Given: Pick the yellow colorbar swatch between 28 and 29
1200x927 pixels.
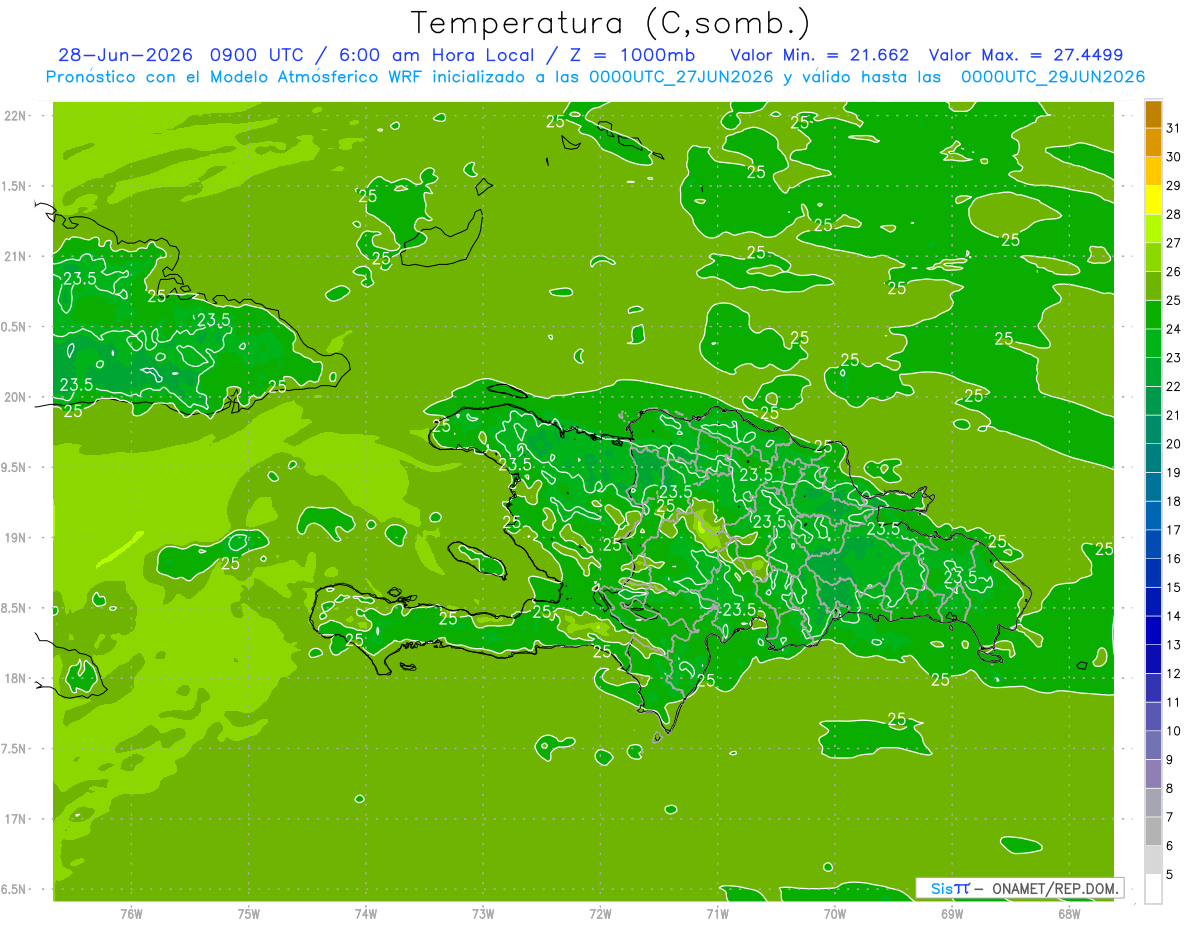Looking at the screenshot, I should tap(1153, 200).
